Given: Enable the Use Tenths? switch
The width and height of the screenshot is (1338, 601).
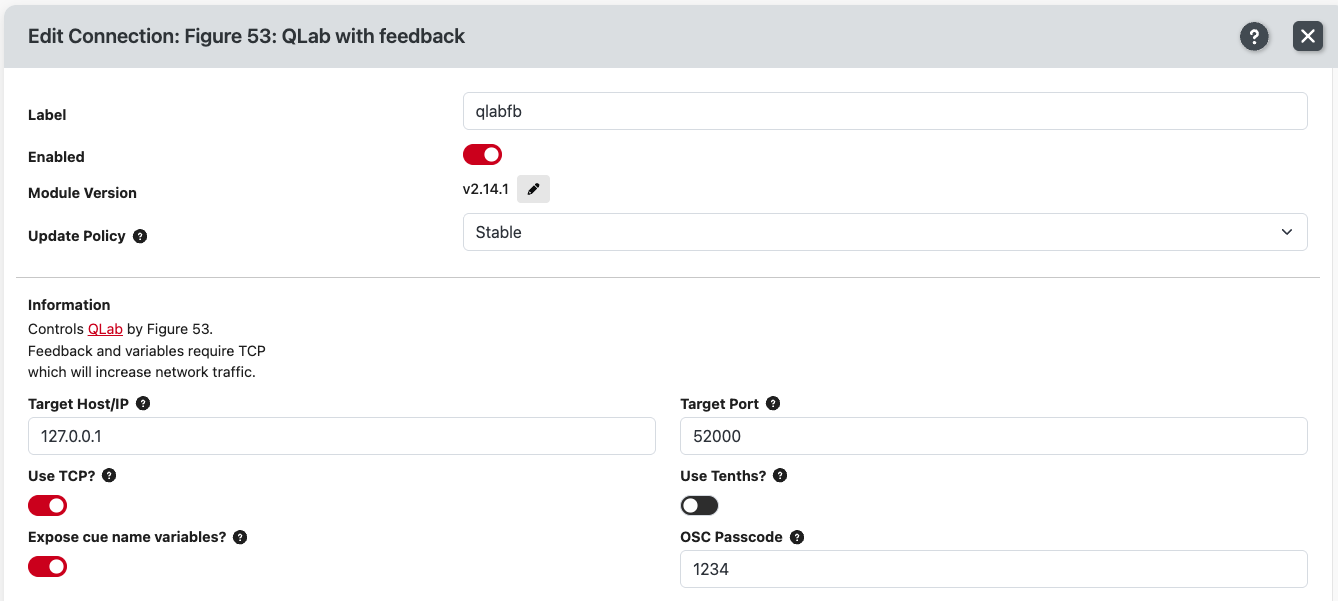Looking at the screenshot, I should tap(699, 506).
